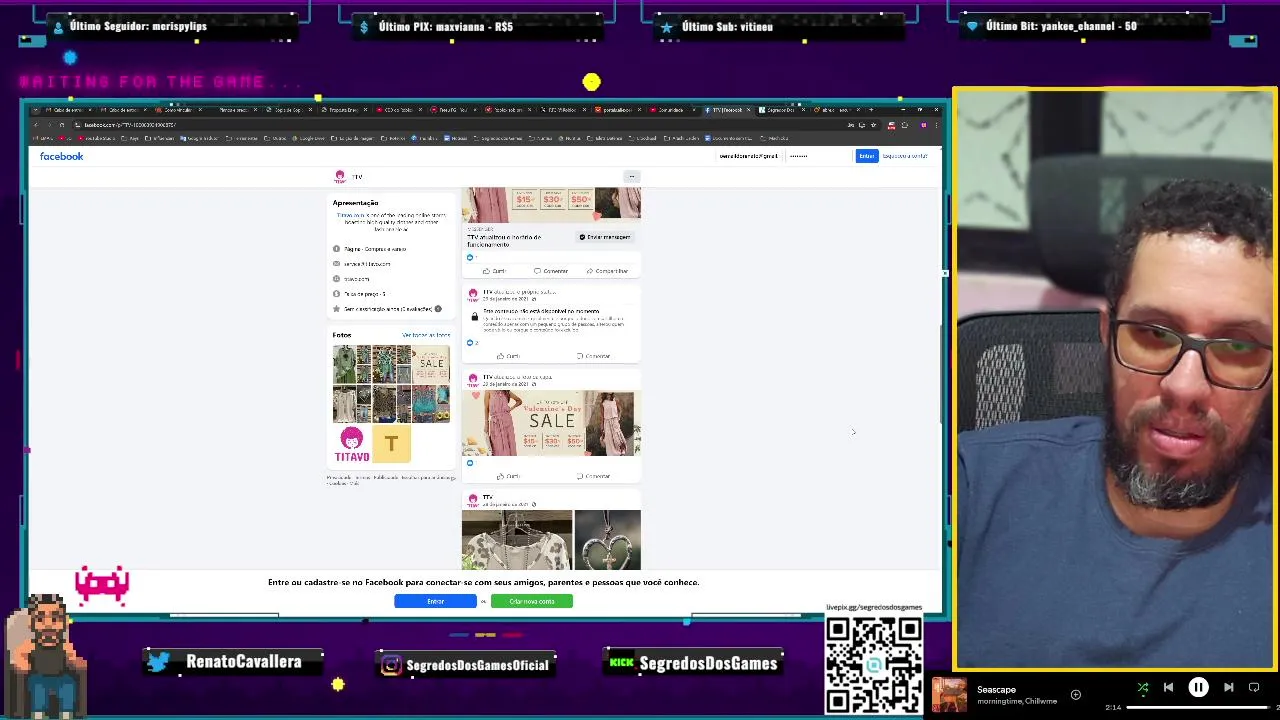Image resolution: width=1280 pixels, height=720 pixels.
Task: Click the Seascape song title
Action: (996, 689)
